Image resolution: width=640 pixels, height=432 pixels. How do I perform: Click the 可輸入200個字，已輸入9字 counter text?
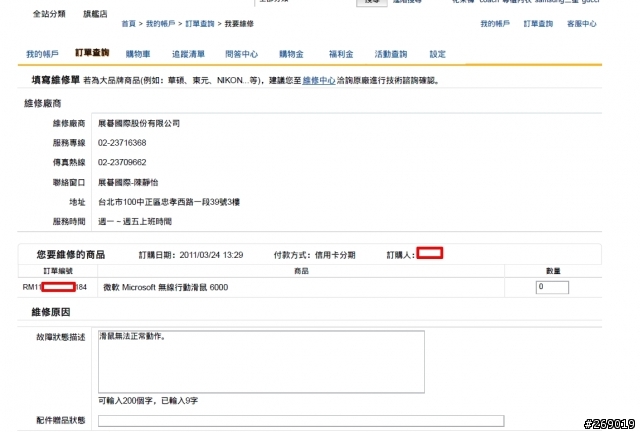click(x=148, y=401)
